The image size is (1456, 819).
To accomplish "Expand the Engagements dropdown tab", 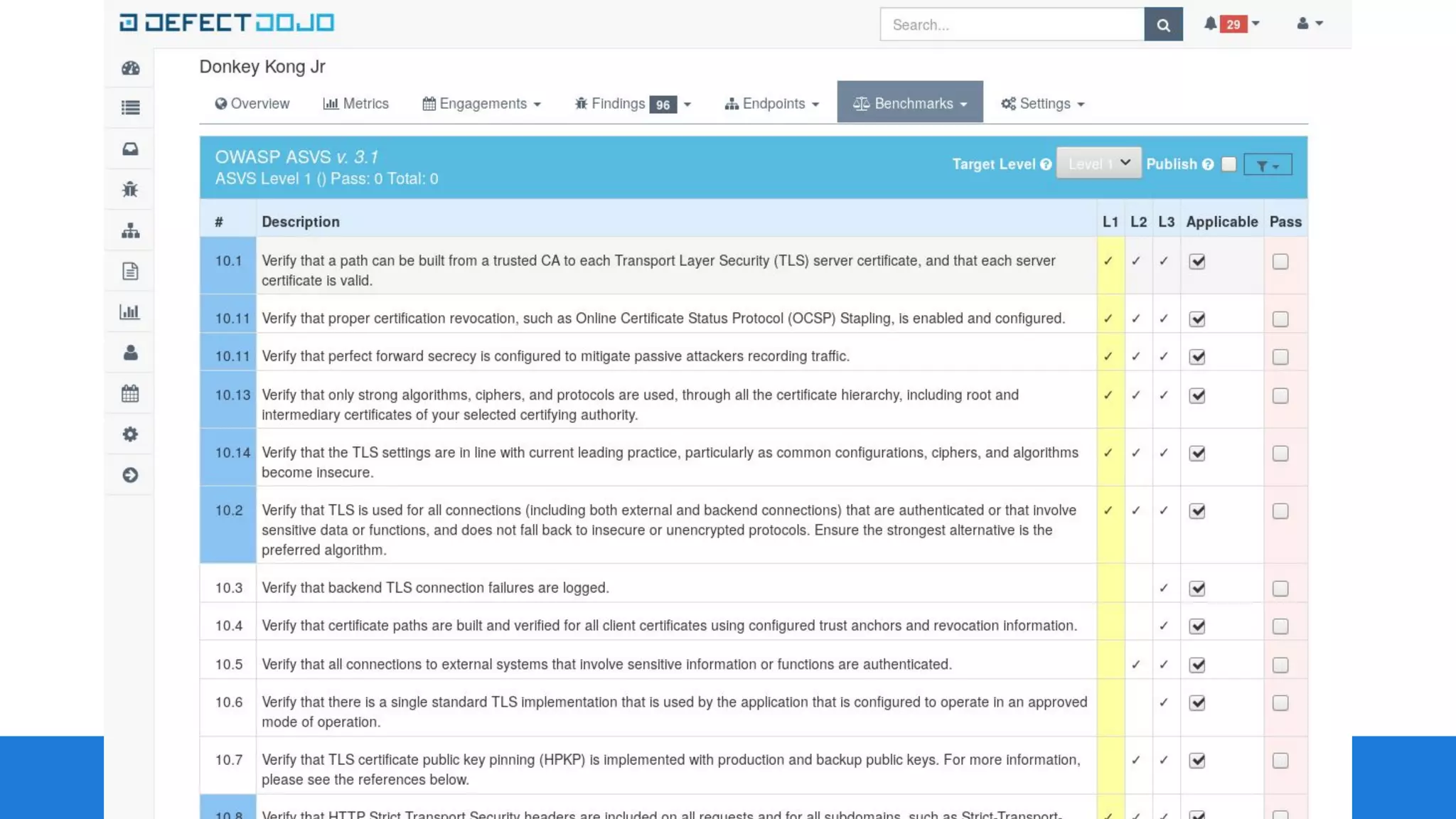I will [482, 104].
